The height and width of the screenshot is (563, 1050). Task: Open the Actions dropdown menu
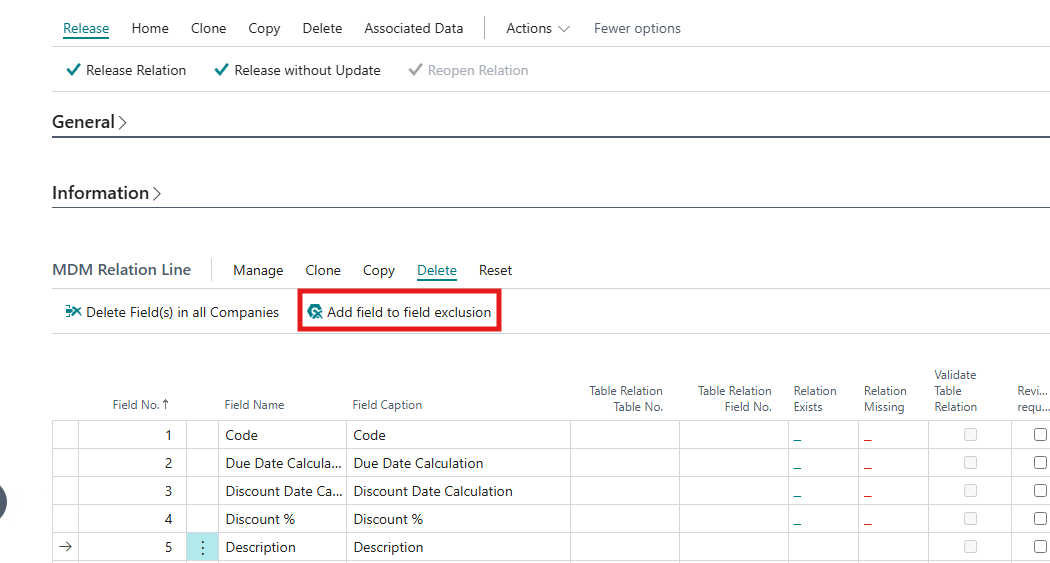(538, 28)
